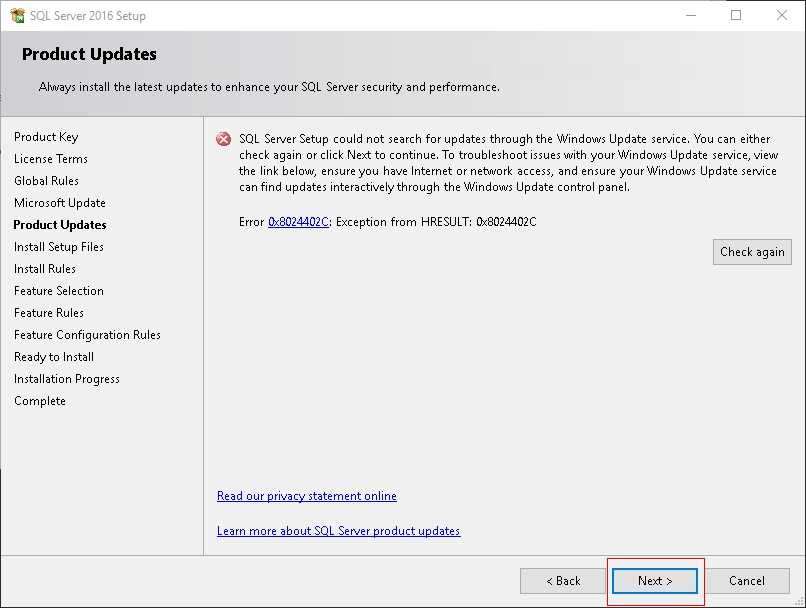Select Feature Rules step in sidebar
The width and height of the screenshot is (806, 608).
pyautogui.click(x=49, y=313)
